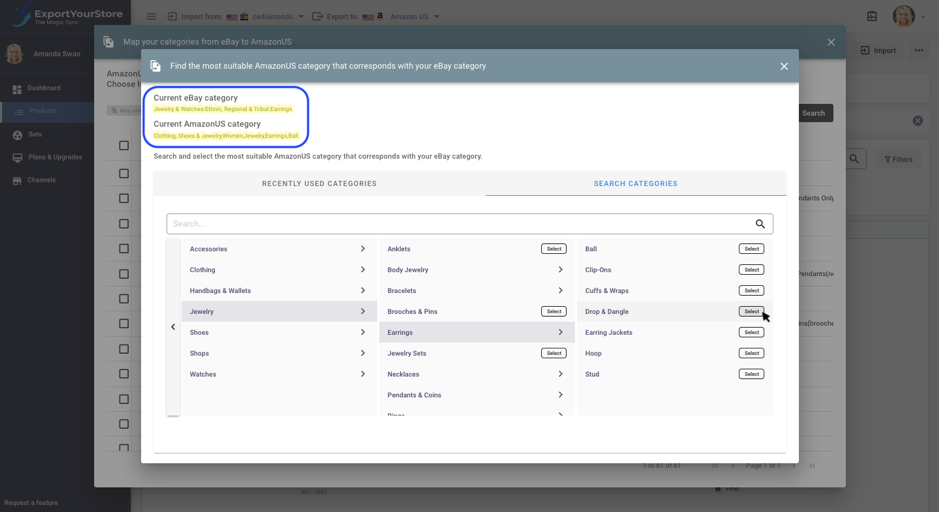Click the current eBay category path text
939x512 pixels.
223,109
